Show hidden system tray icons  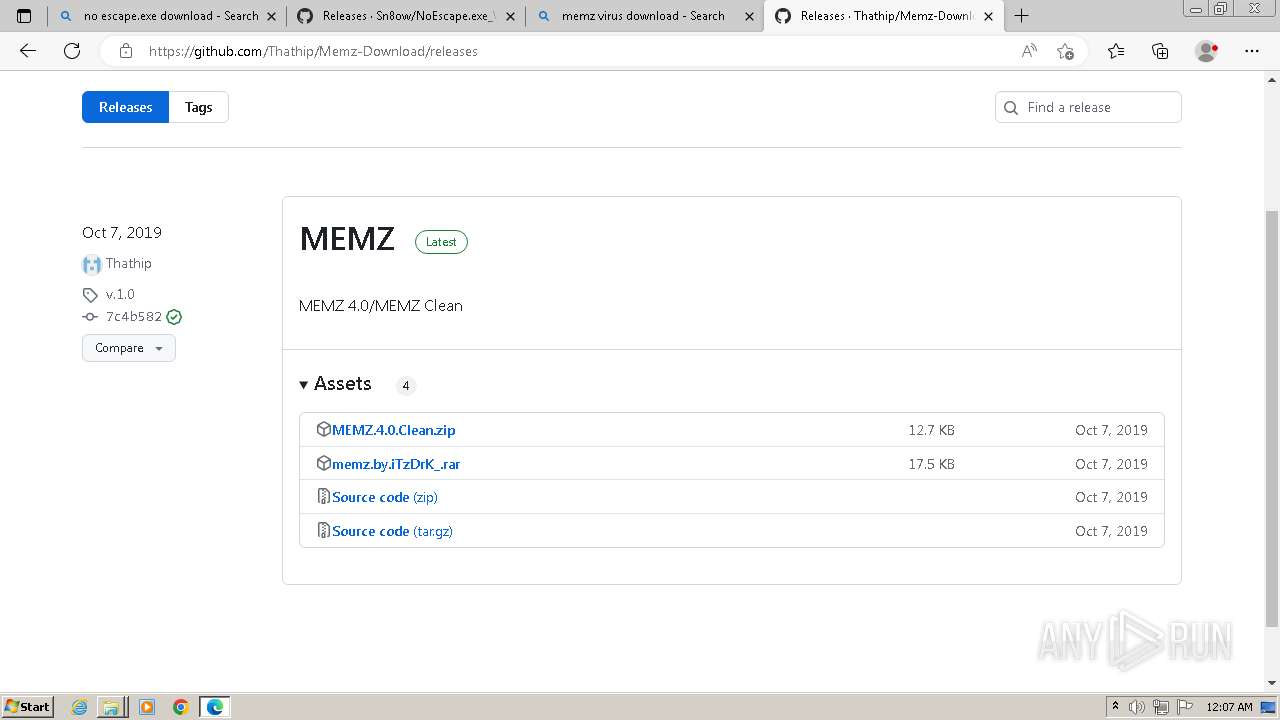(x=1116, y=707)
